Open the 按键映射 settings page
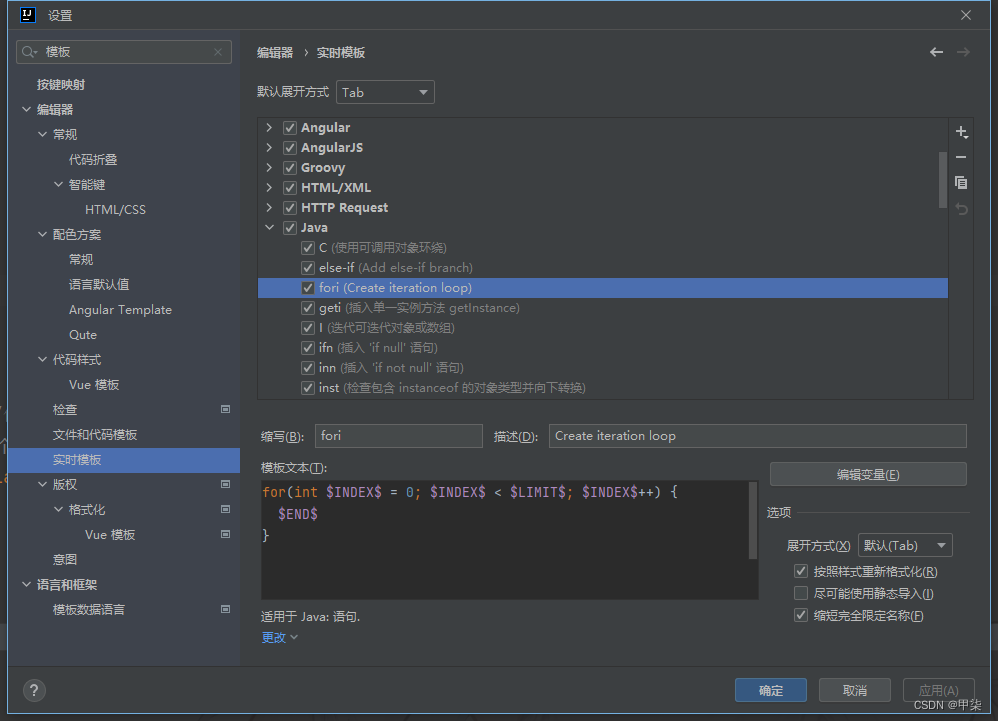 [63, 84]
